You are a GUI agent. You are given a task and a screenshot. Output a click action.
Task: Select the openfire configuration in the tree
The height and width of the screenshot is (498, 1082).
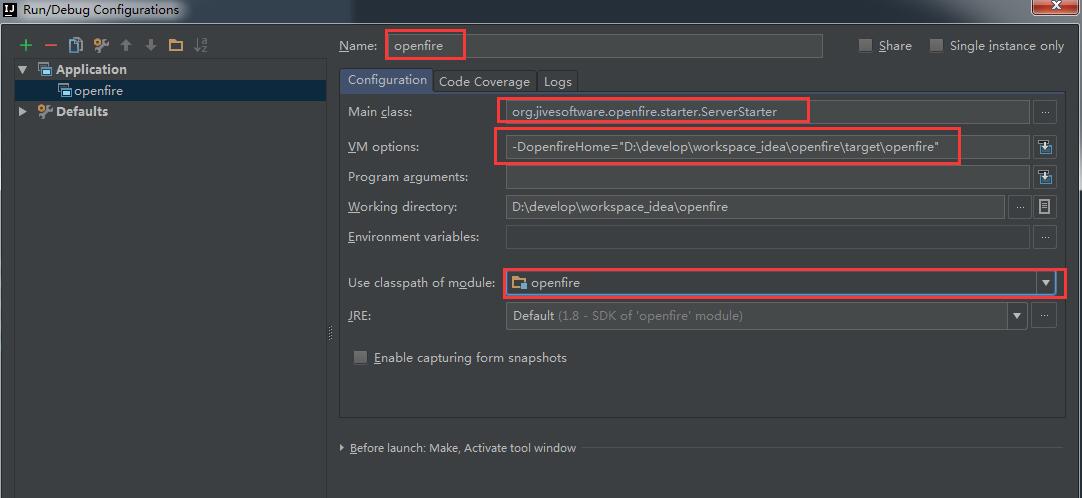170,90
